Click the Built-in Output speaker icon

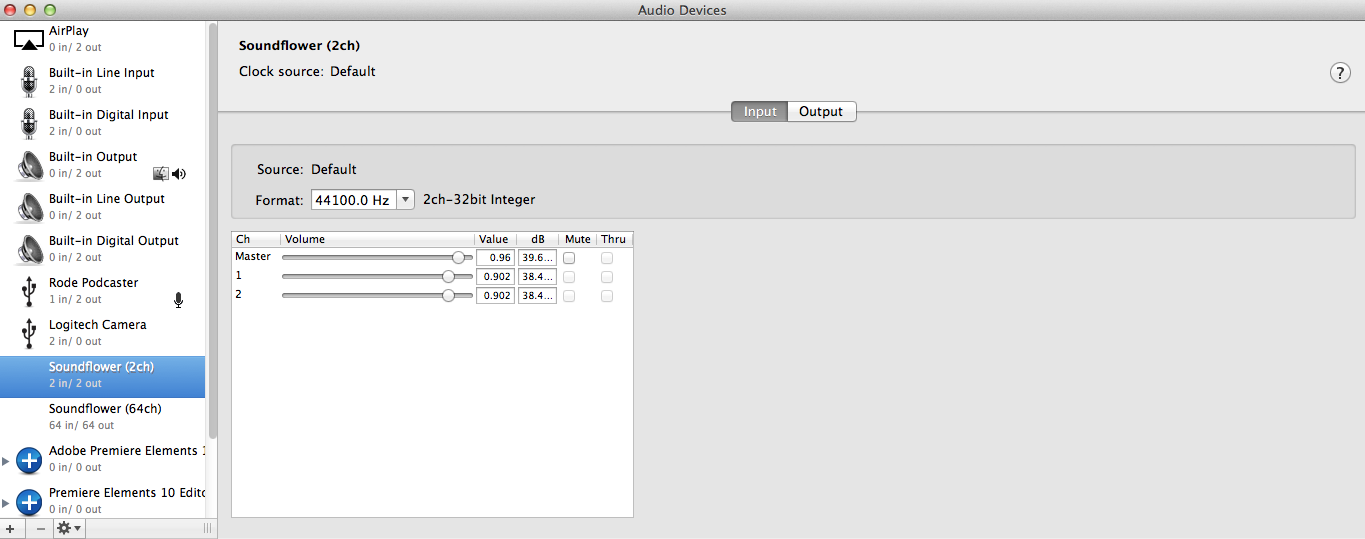(x=29, y=165)
